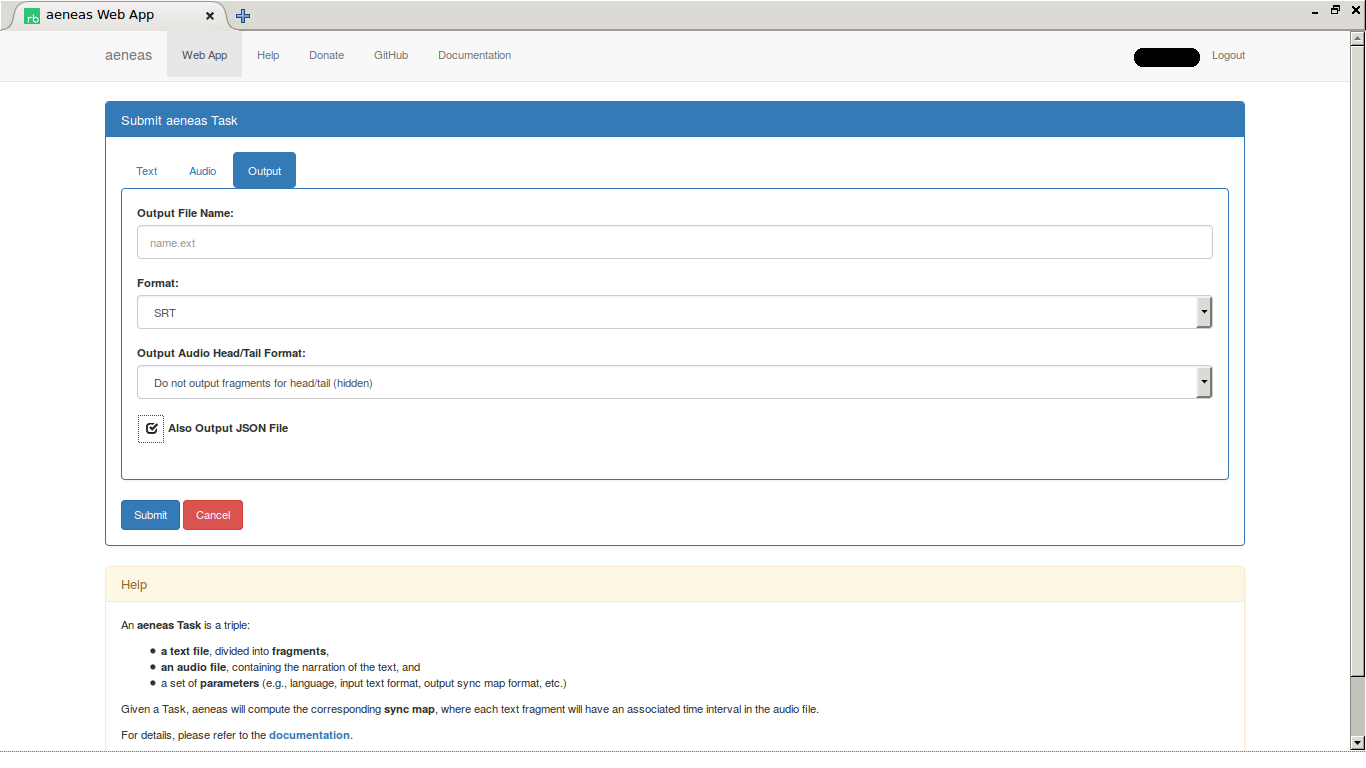Click the Also Output JSON File label
Viewport: 1366px width, 768px height.
(x=228, y=428)
